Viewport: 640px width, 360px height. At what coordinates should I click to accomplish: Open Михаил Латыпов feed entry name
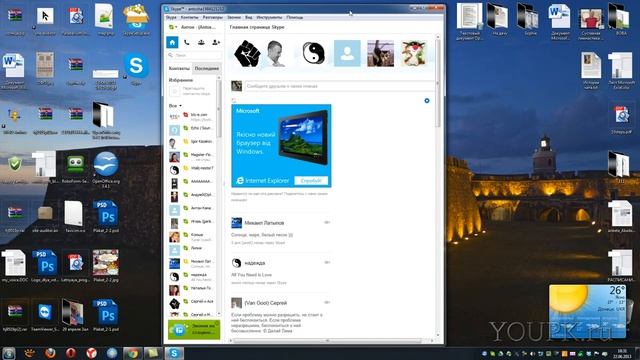click(x=264, y=223)
